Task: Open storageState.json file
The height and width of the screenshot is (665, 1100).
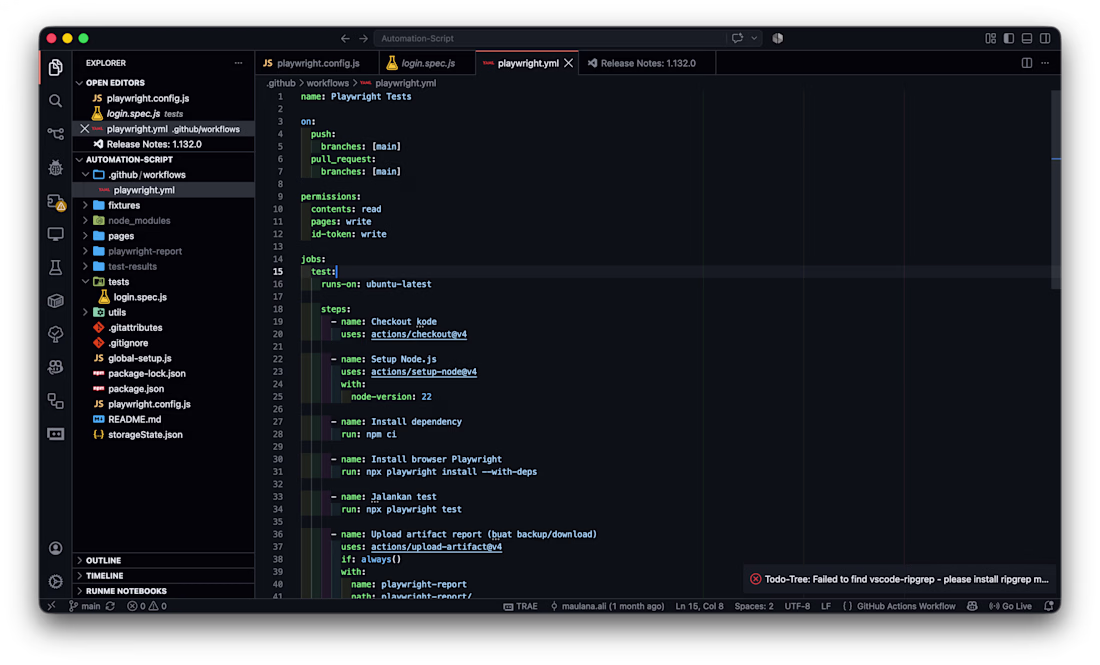Action: [x=164, y=435]
